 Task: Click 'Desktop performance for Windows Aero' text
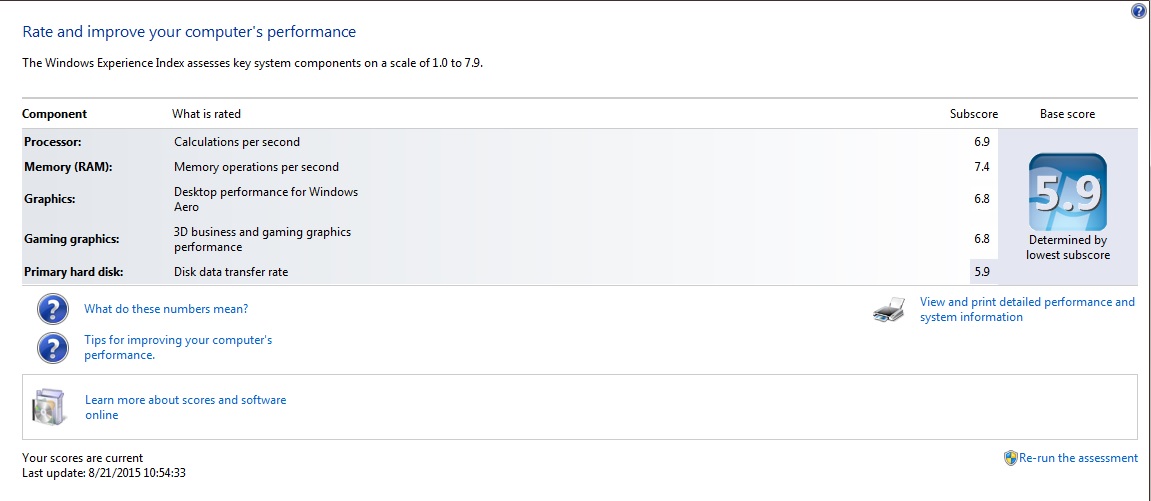click(266, 199)
